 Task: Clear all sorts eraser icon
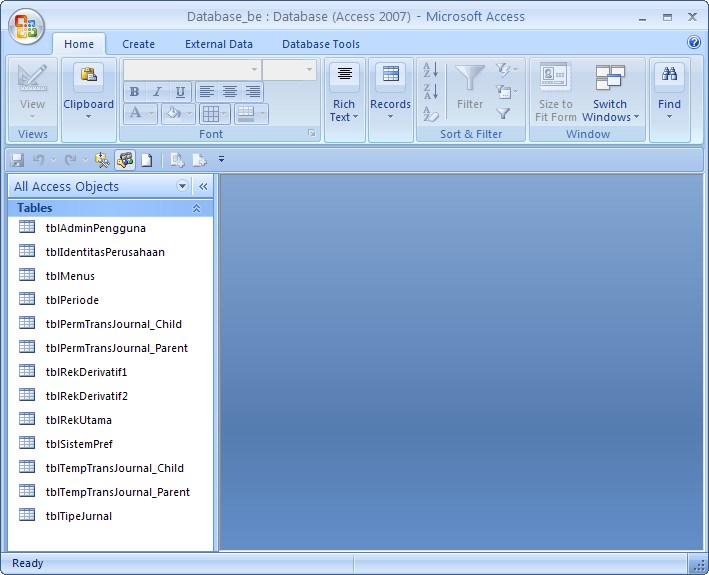[430, 113]
